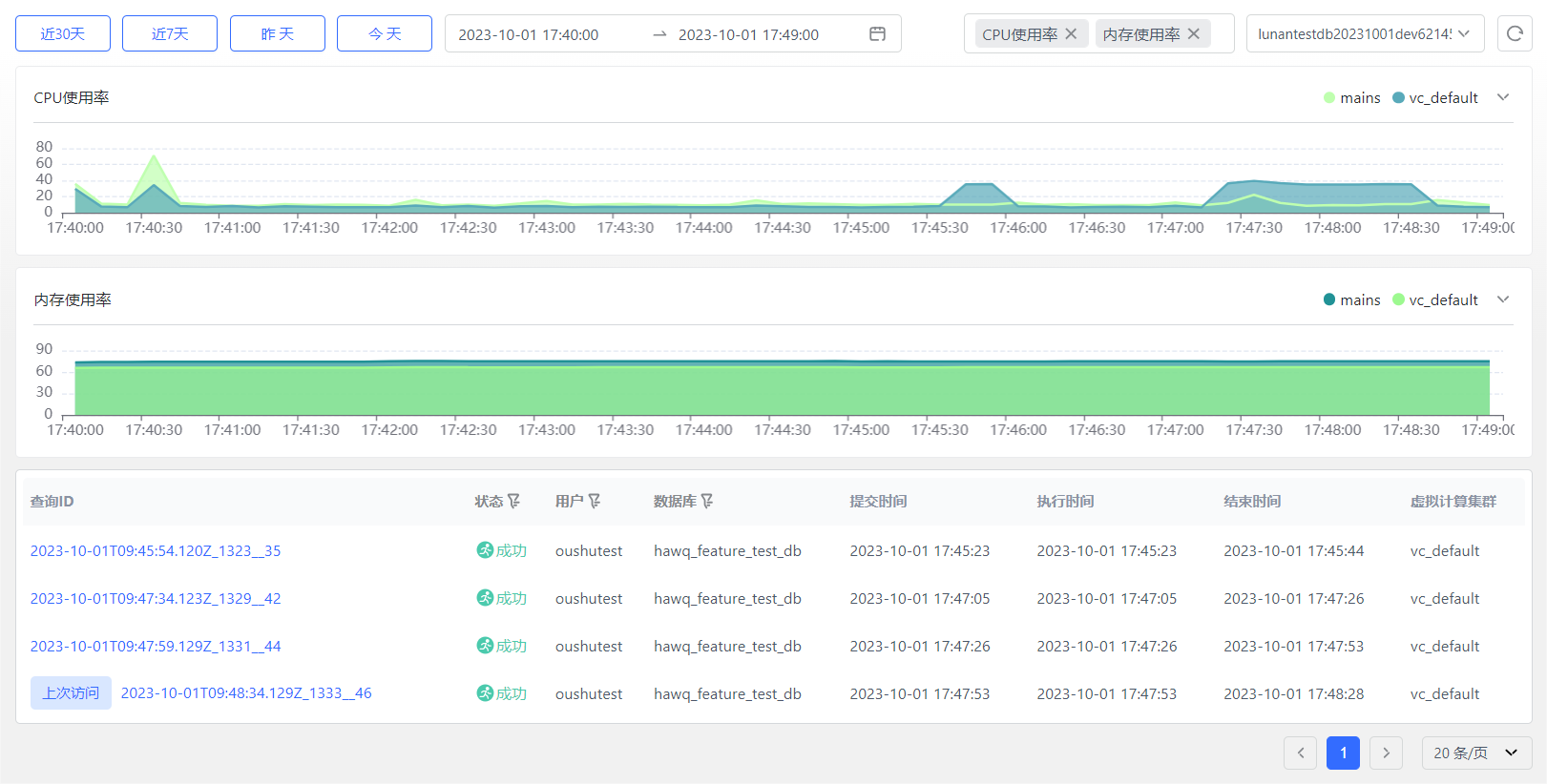The width and height of the screenshot is (1547, 784).
Task: Open the 20 条/页 page size dropdown
Action: 1475,753
